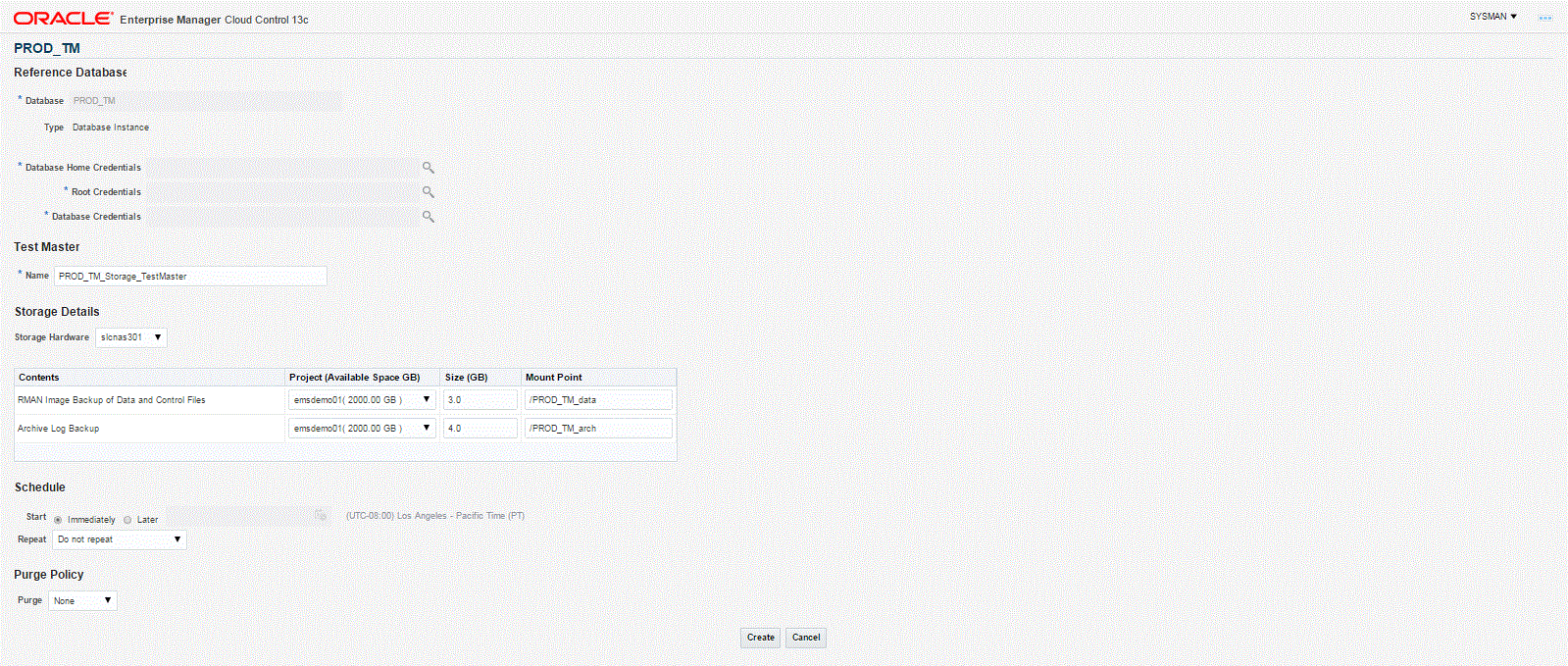Image resolution: width=1568 pixels, height=666 pixels.
Task: Open project dropdown for RMAN Image Backup row
Action: point(362,400)
